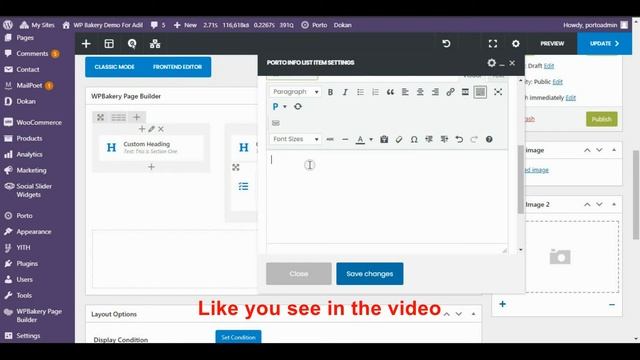Collapse the Layout Options panel triangle
This screenshot has height=360, width=640.
473,314
